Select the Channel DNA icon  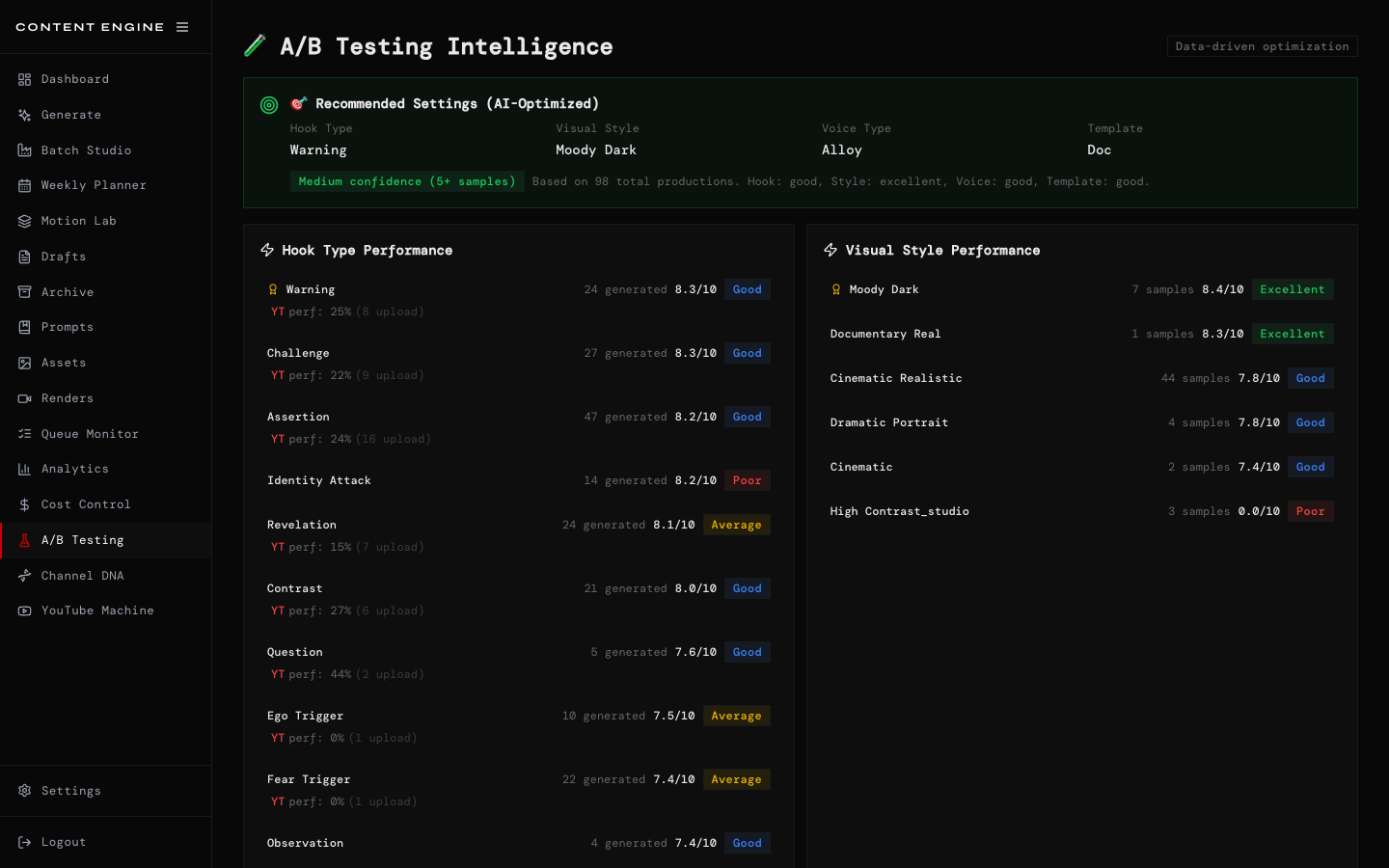point(24,575)
